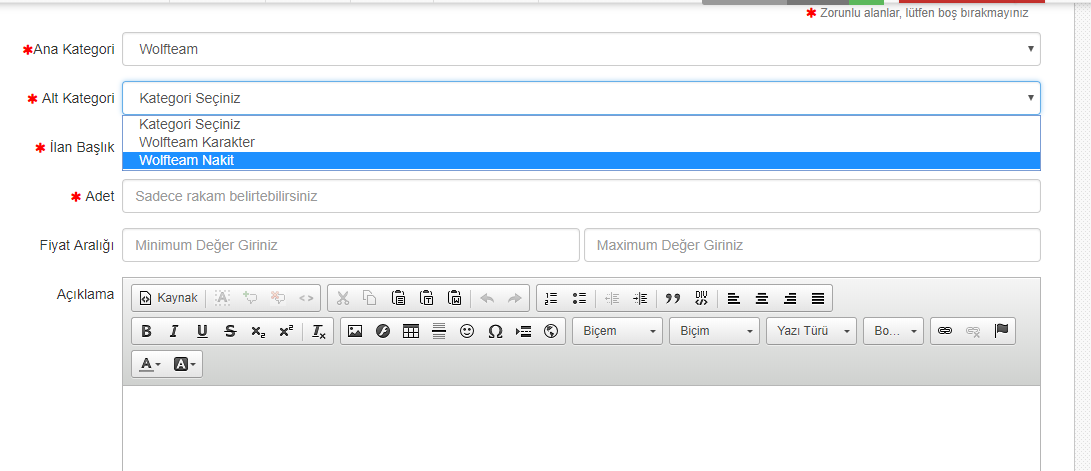This screenshot has width=1091, height=471.
Task: Open the text color picker
Action: coord(150,364)
